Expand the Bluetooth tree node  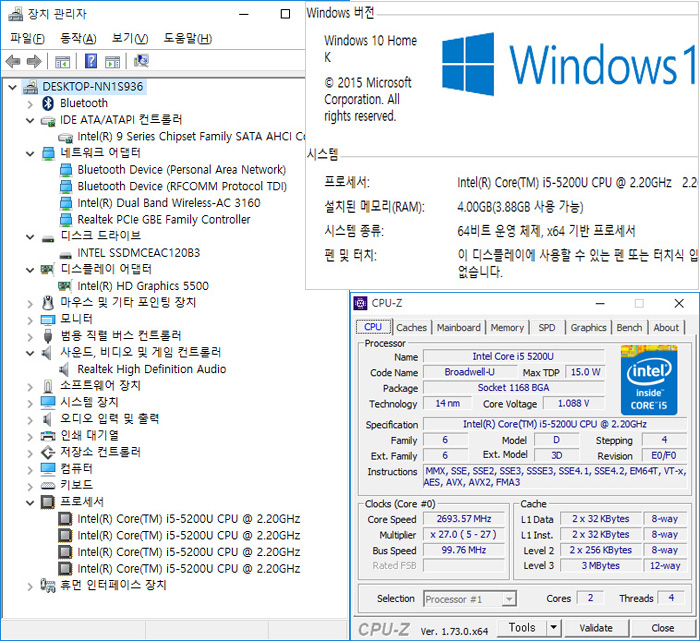30,104
